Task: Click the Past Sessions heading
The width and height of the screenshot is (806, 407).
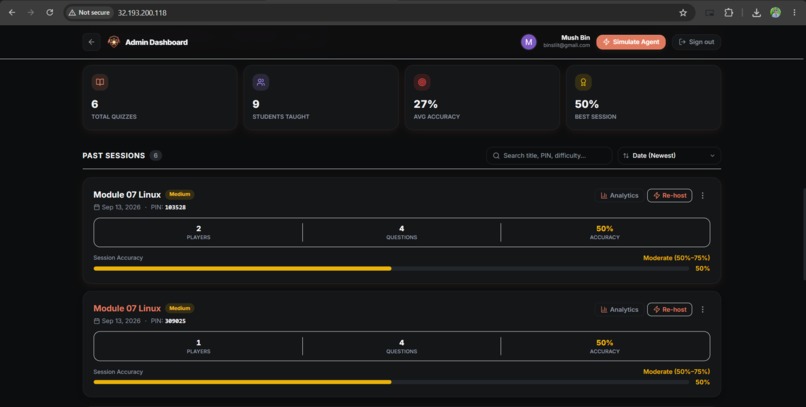Action: tap(114, 155)
